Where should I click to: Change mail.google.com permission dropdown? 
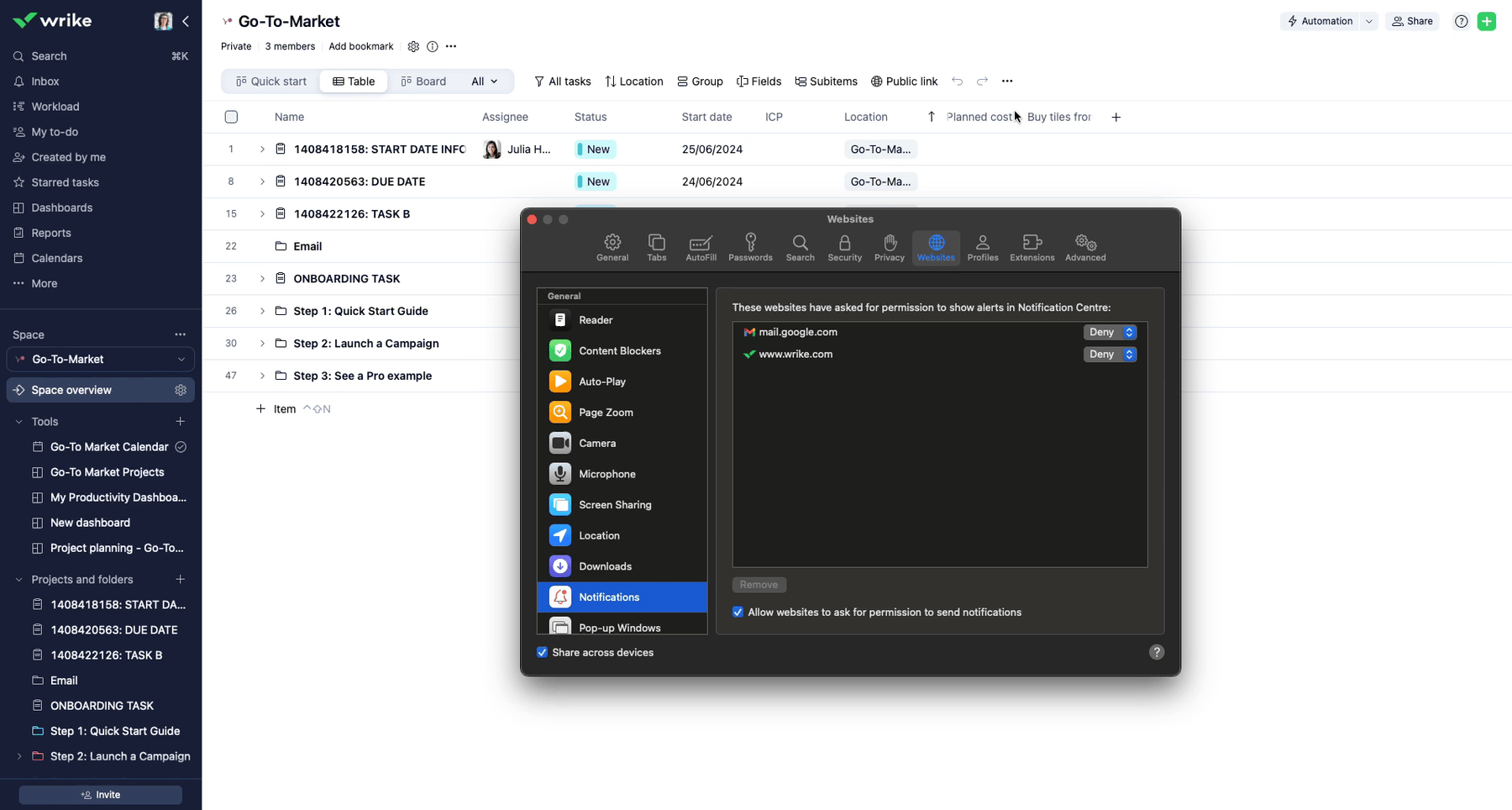pyautogui.click(x=1109, y=333)
